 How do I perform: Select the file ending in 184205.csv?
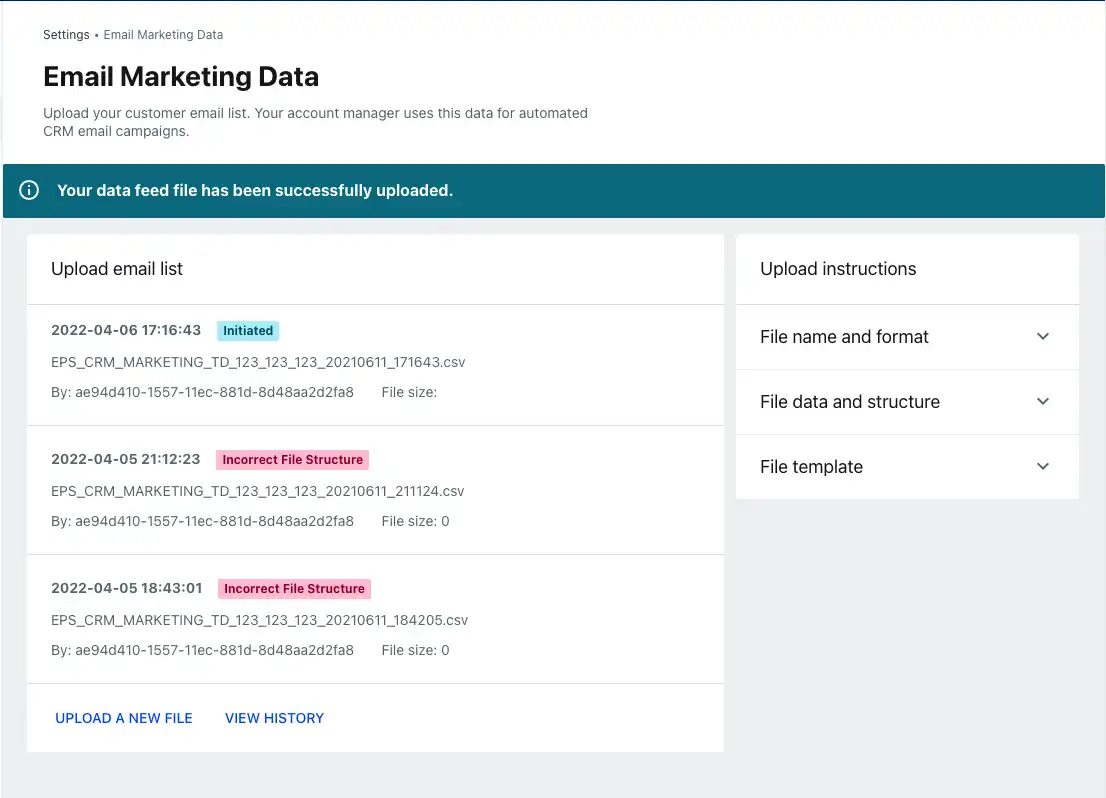pos(260,620)
